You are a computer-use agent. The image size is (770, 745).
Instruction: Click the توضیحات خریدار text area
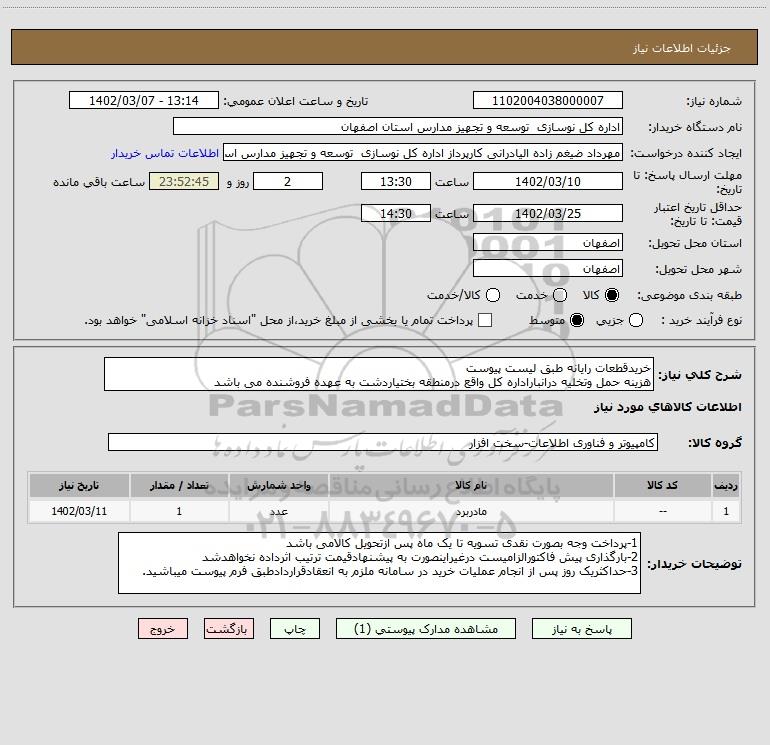tap(379, 563)
